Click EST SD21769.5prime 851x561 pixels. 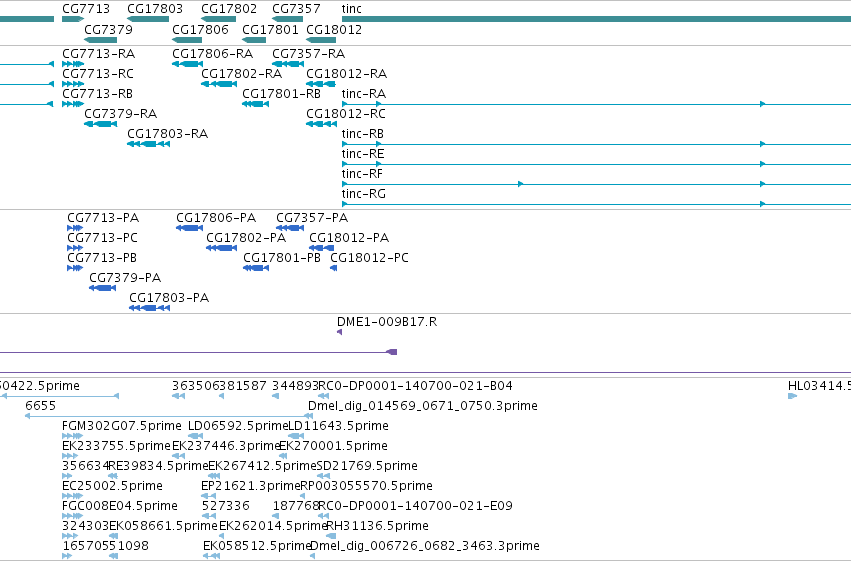click(x=323, y=476)
